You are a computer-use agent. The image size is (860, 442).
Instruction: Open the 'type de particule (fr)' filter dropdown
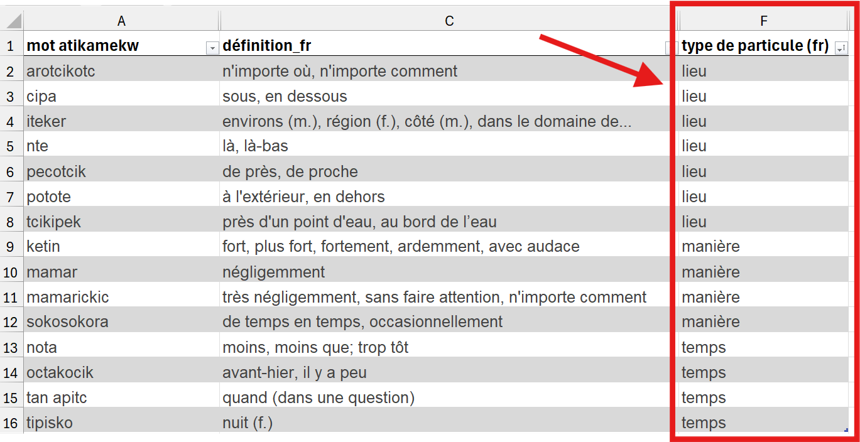[840, 49]
